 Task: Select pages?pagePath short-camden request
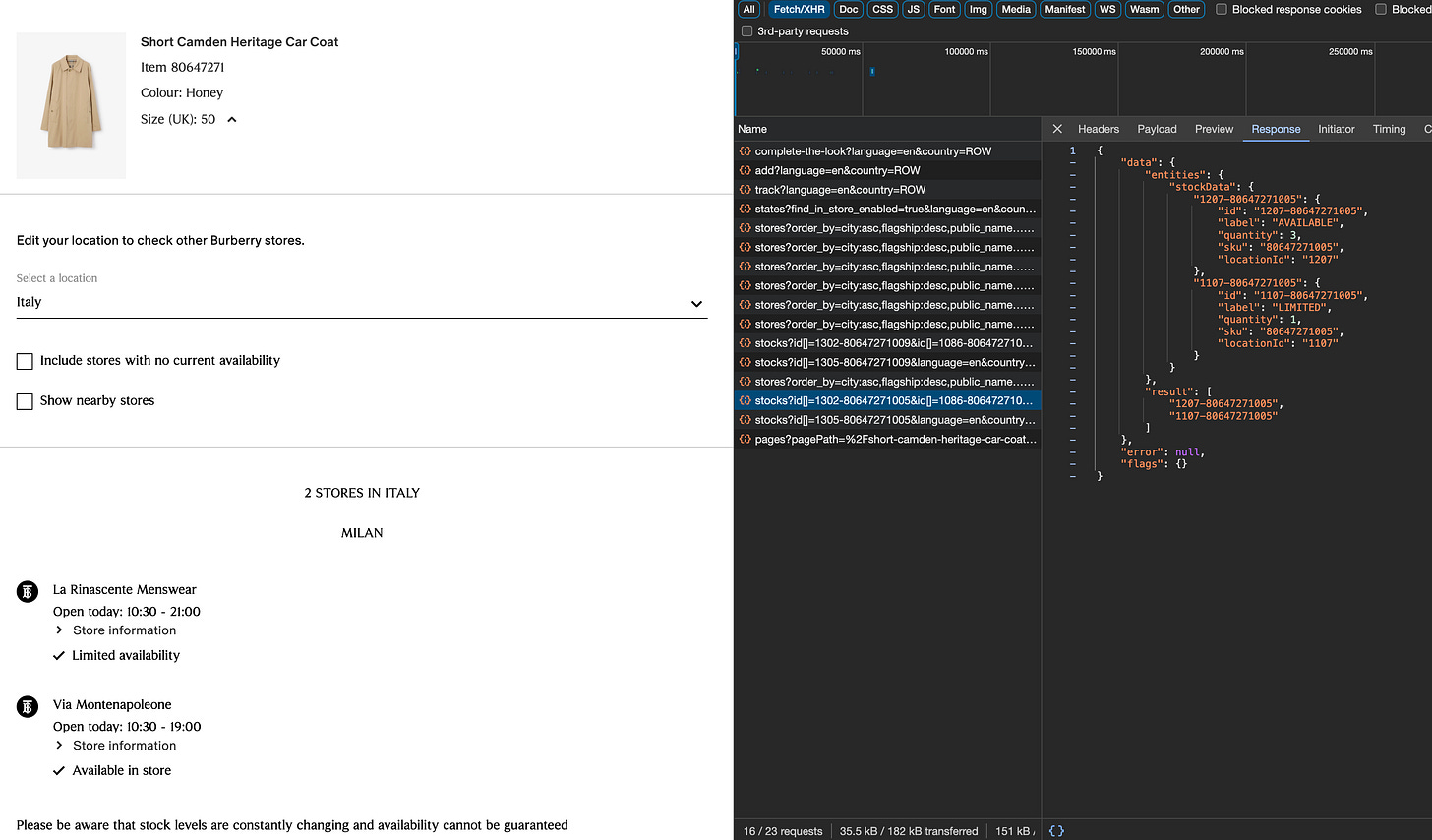pyautogui.click(x=887, y=439)
